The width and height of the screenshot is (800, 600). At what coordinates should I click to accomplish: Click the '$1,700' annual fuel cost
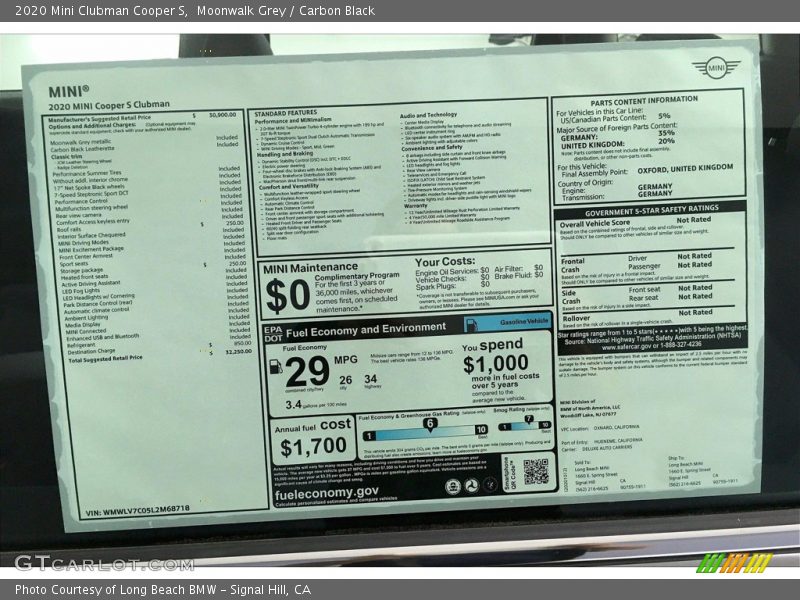pos(313,447)
